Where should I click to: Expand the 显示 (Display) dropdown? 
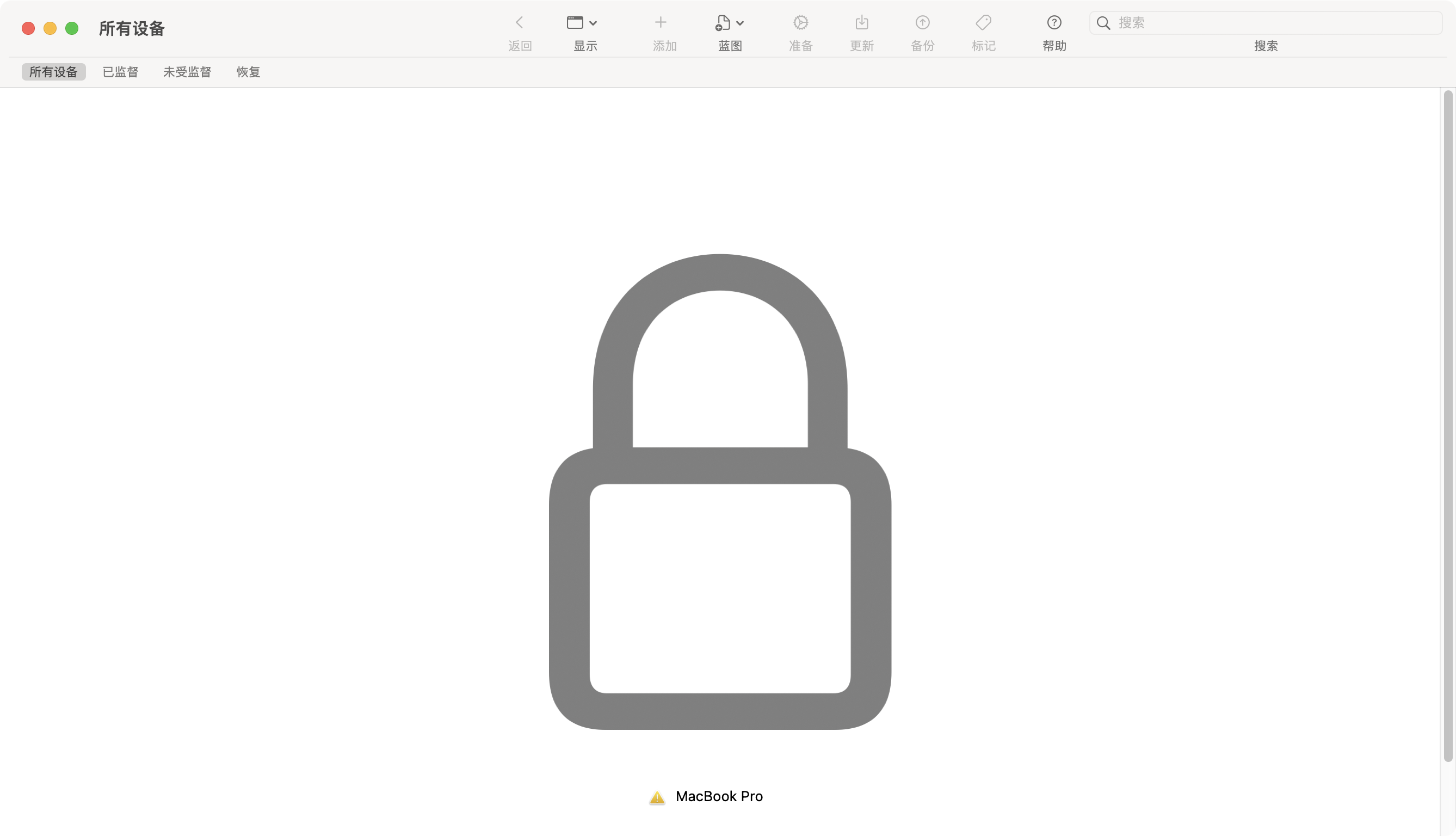coord(582,22)
